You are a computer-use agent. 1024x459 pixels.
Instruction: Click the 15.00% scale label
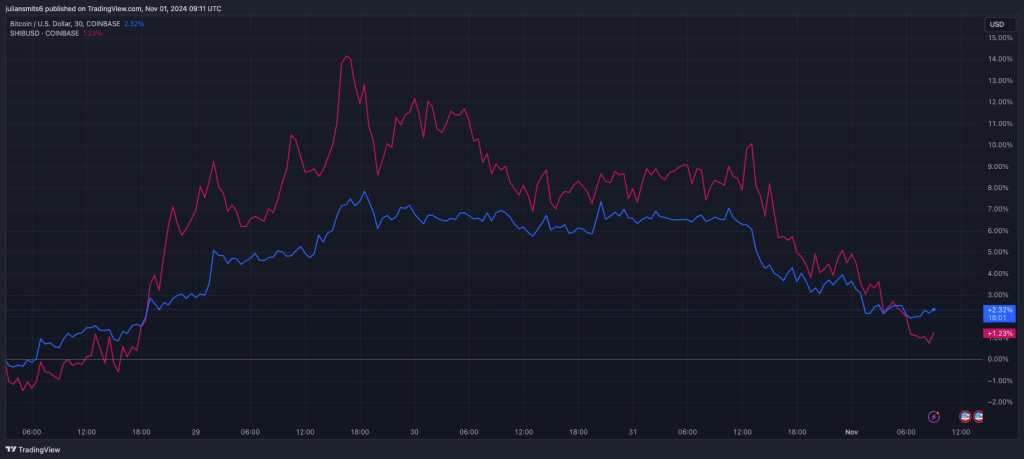pos(1001,38)
